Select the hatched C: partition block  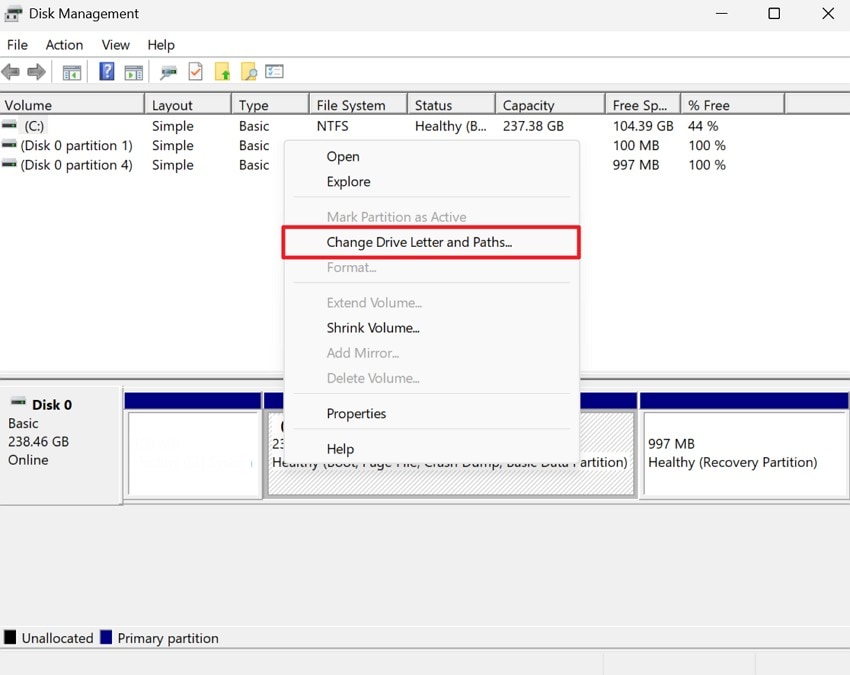(450, 480)
